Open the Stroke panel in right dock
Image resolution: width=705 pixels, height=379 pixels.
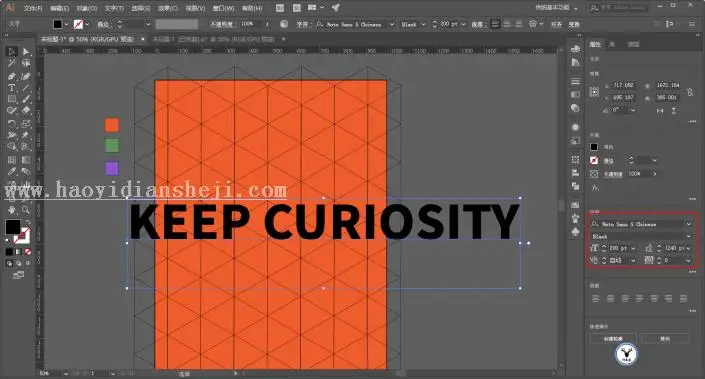(x=576, y=81)
